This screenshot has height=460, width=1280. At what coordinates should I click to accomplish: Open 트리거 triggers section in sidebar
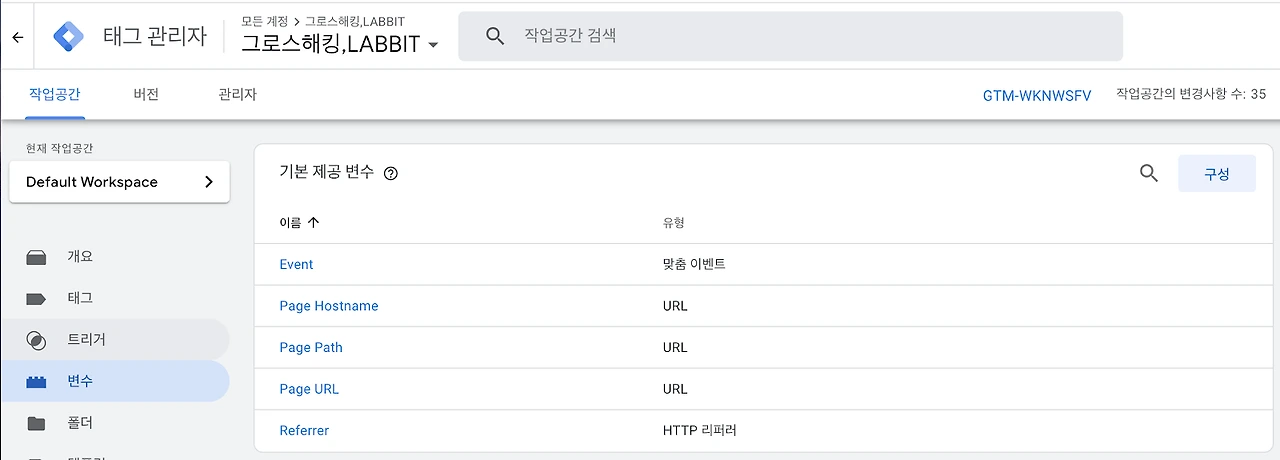pos(86,339)
